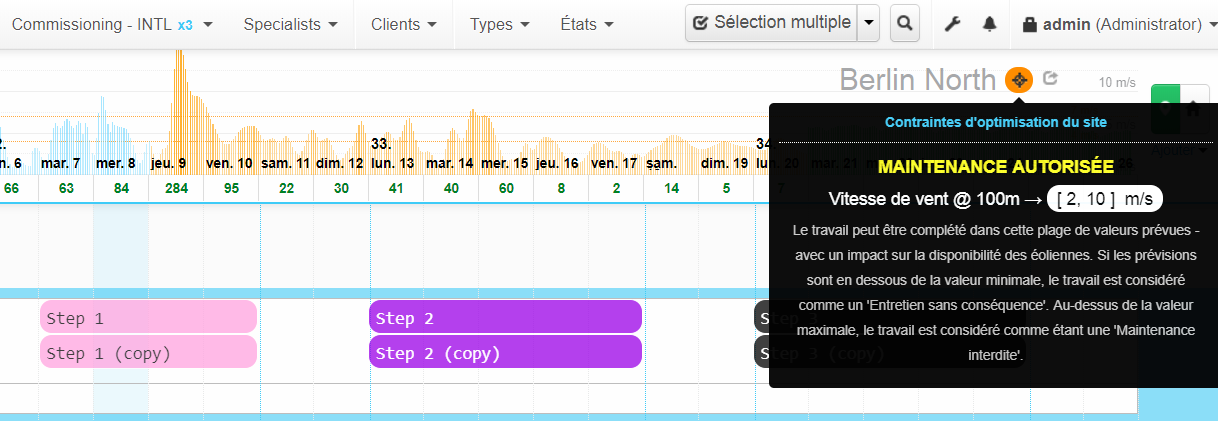
Task: Select the purple Step 2 (copy) bar
Action: (x=505, y=352)
